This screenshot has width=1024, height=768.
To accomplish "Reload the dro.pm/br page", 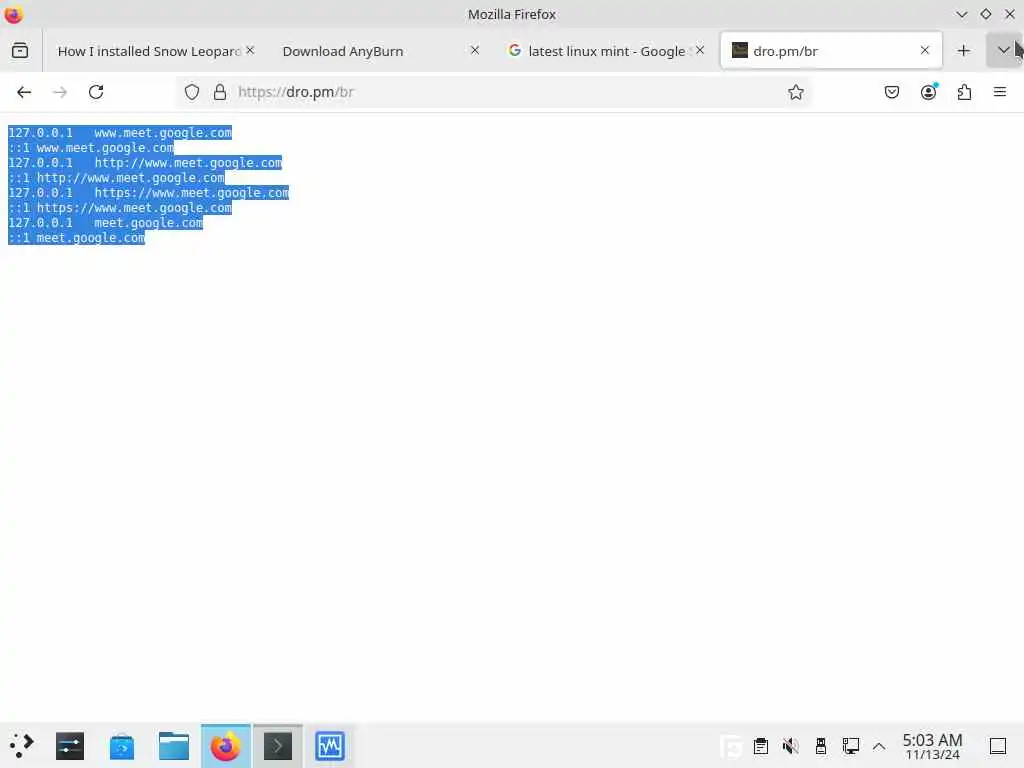I will pos(96,92).
